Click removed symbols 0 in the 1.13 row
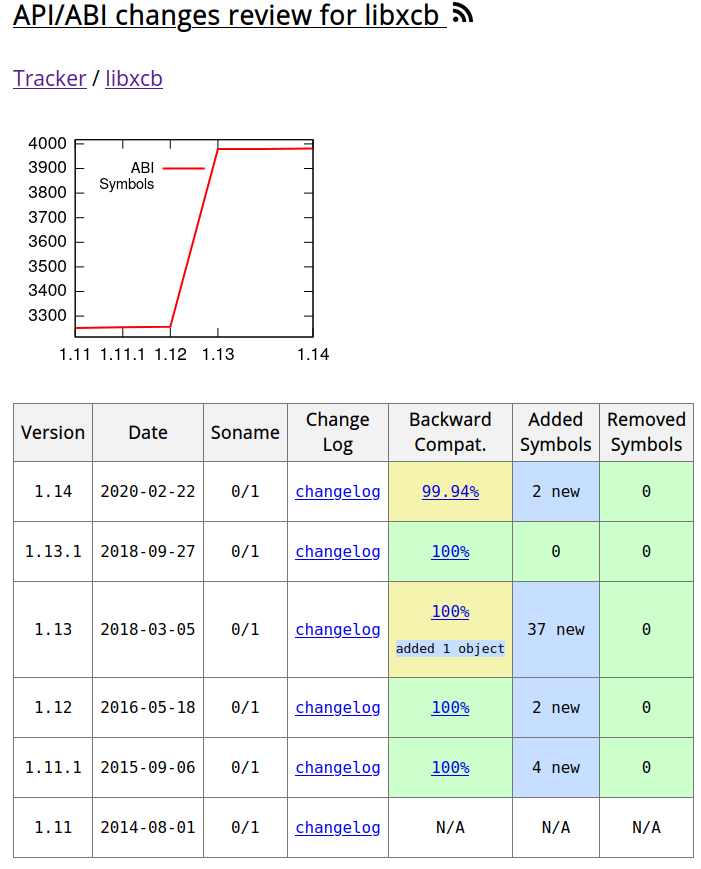Viewport: 701px width, 869px height. [x=646, y=630]
